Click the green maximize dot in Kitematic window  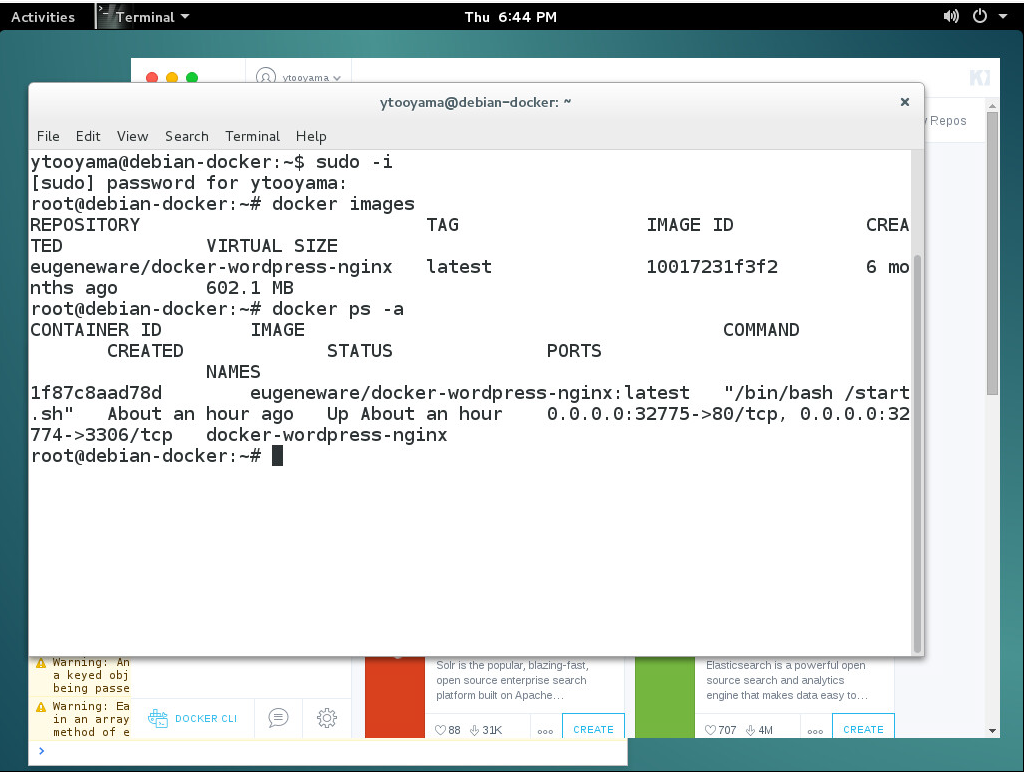(192, 78)
